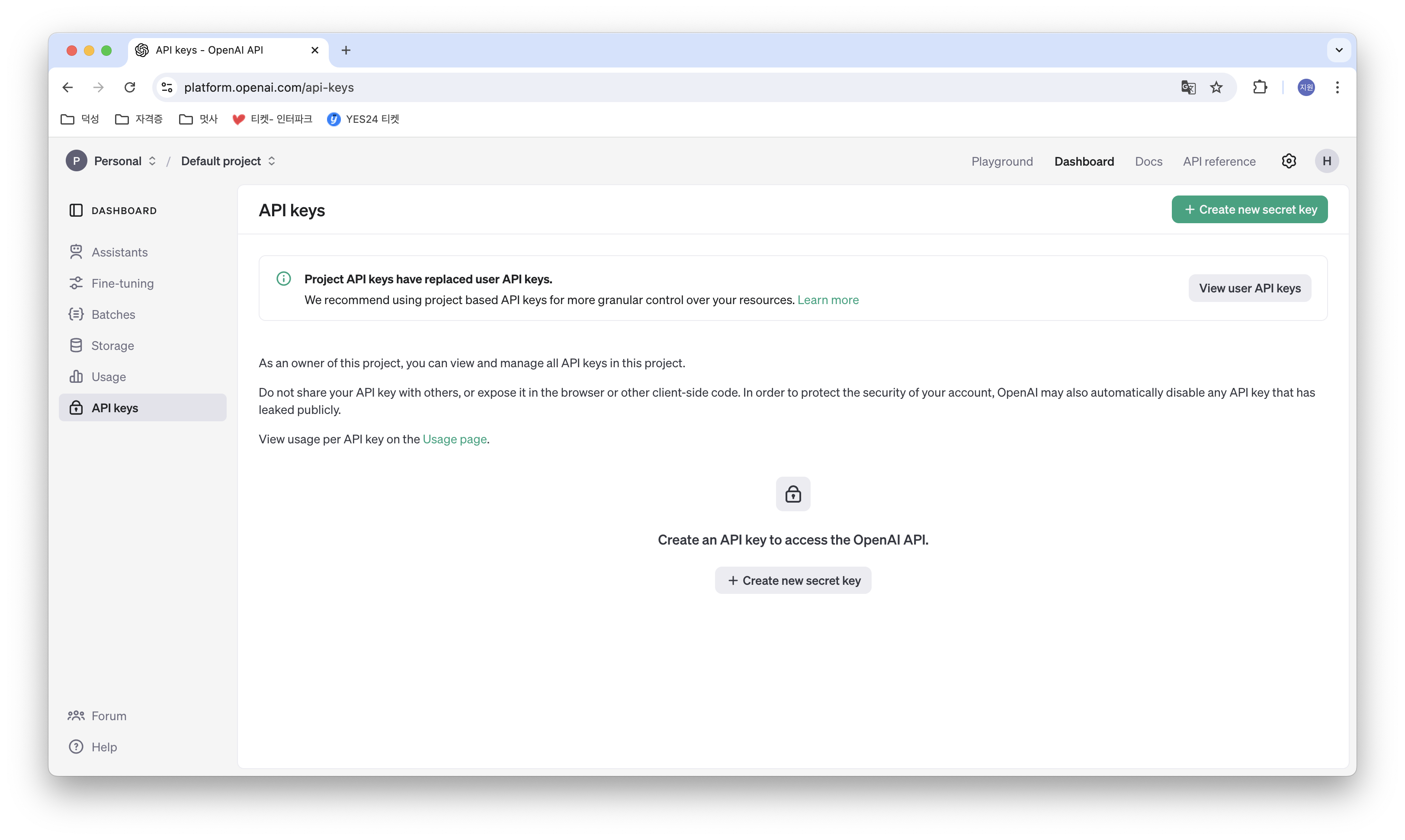Click View user API keys button
Viewport: 1405px width, 840px height.
click(x=1249, y=289)
